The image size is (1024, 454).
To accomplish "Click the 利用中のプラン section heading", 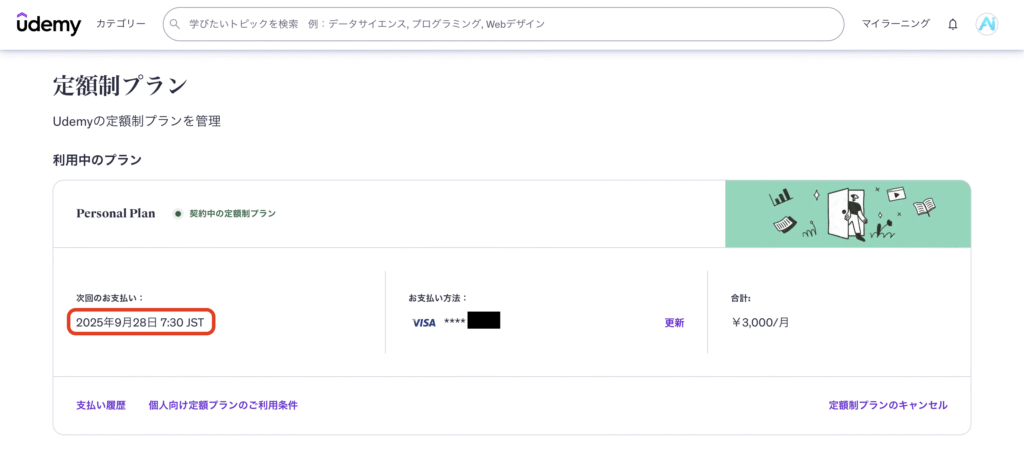I will point(97,159).
